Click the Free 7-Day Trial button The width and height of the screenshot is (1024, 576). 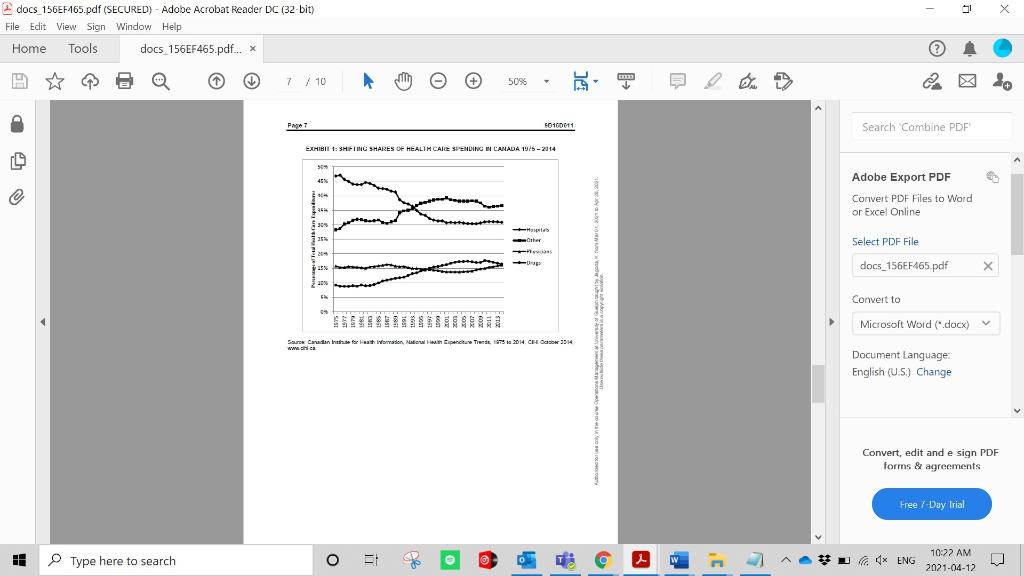[931, 504]
